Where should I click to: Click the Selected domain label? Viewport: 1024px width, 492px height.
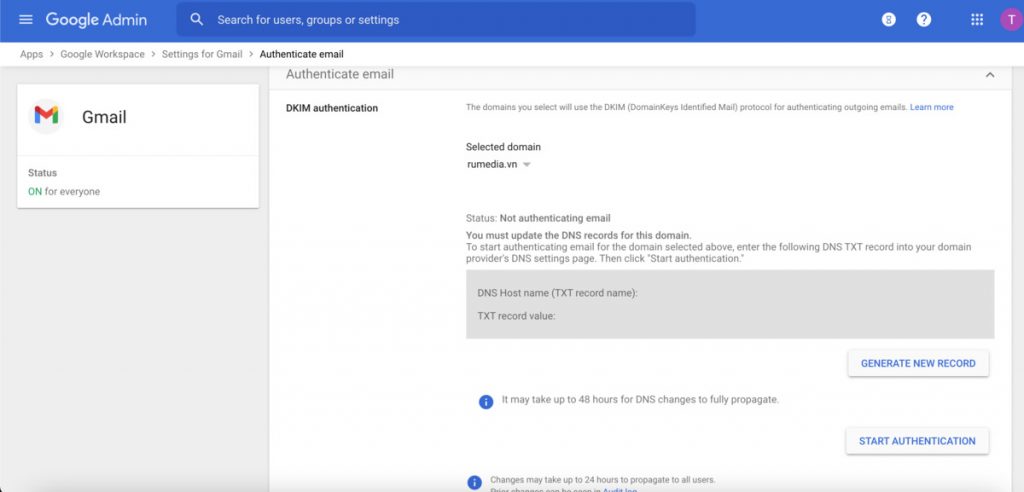click(x=504, y=147)
